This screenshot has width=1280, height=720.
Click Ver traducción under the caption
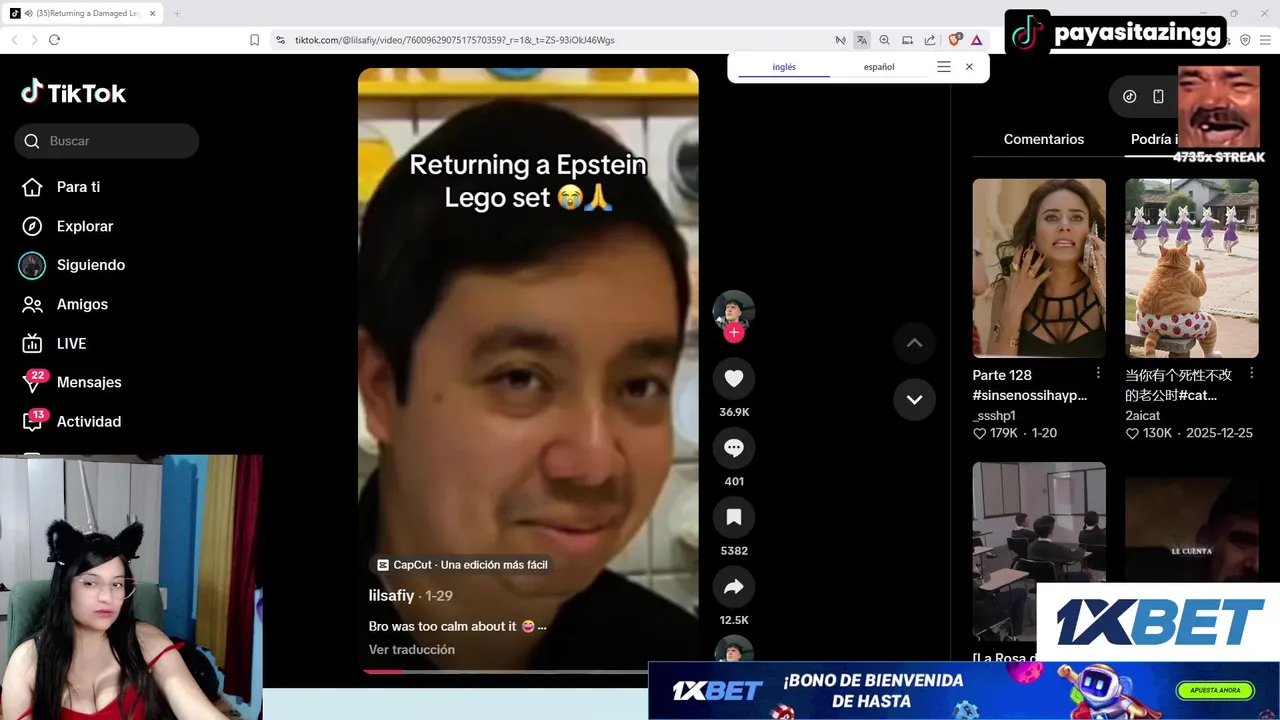pyautogui.click(x=411, y=649)
